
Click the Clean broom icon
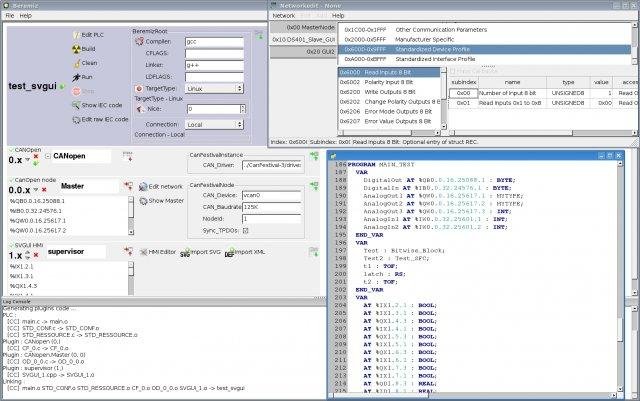76,63
